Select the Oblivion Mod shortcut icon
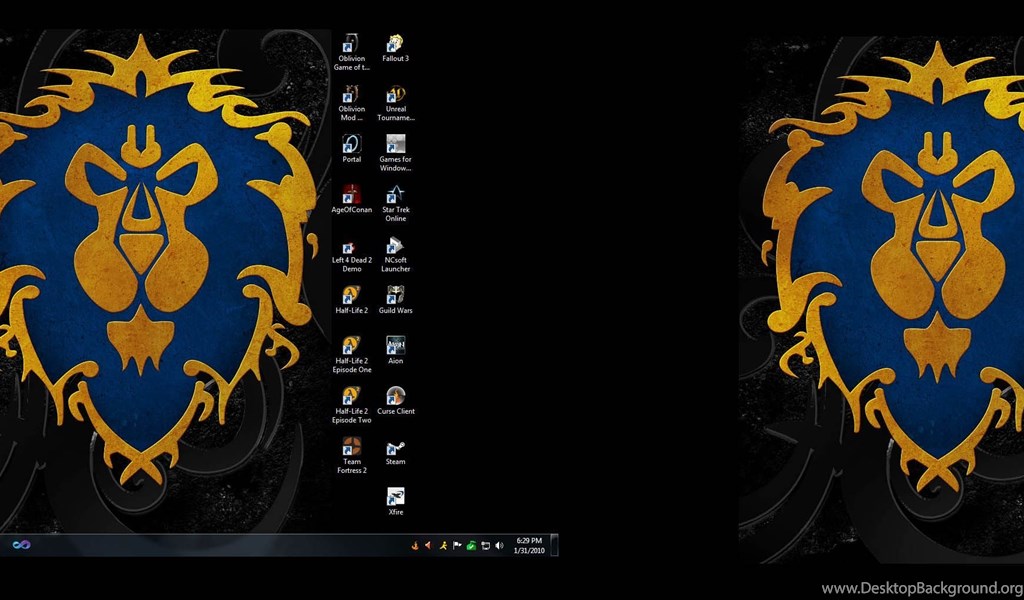This screenshot has height=600, width=1024. click(x=351, y=103)
